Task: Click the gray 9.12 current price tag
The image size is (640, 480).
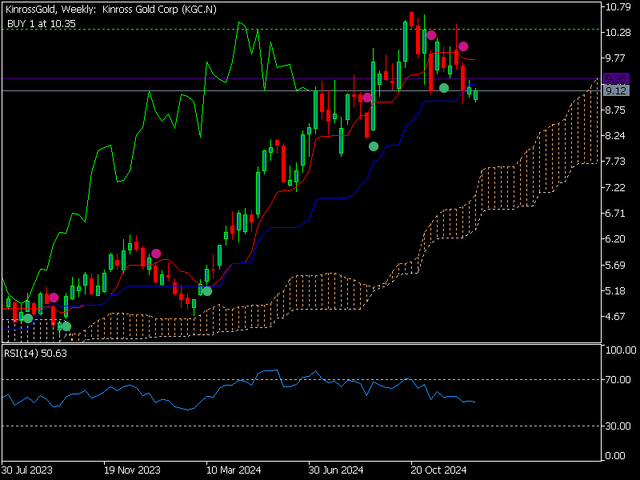Action: point(616,90)
